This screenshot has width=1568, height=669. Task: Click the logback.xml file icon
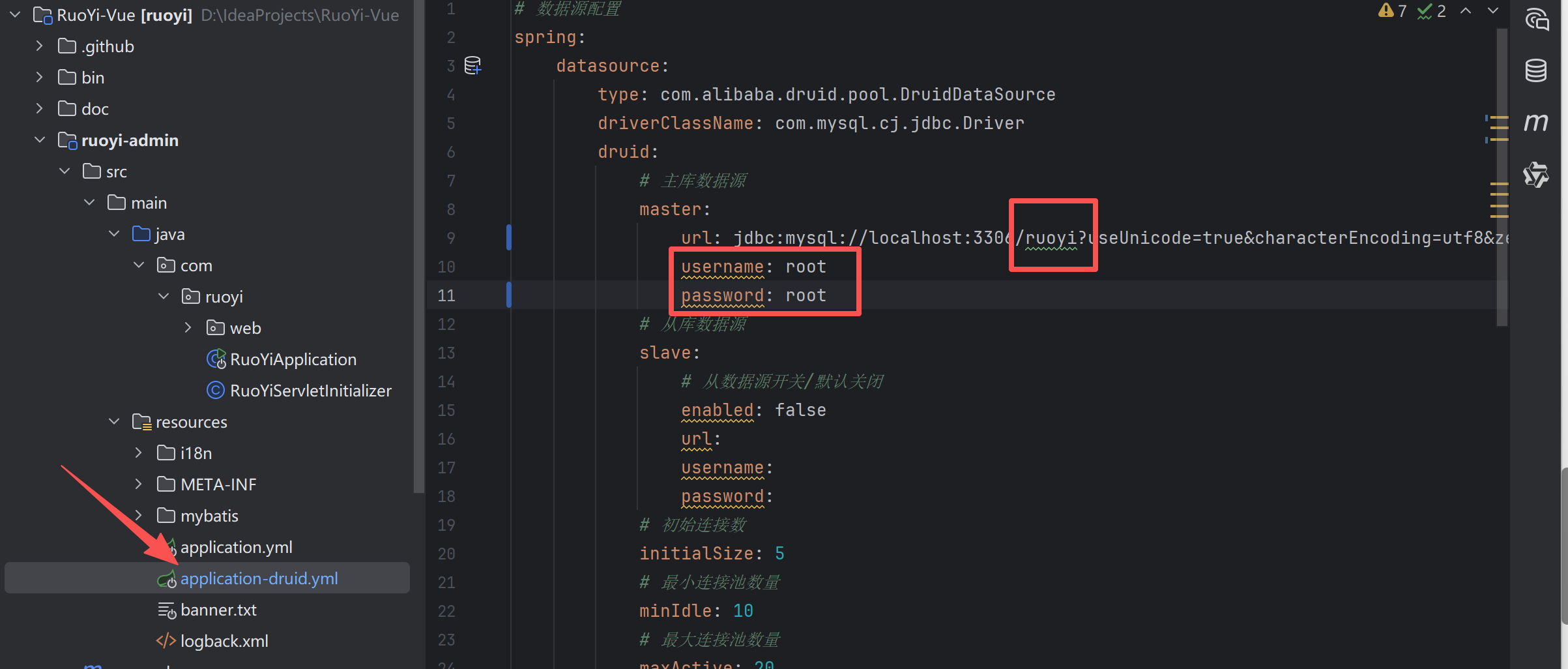166,641
